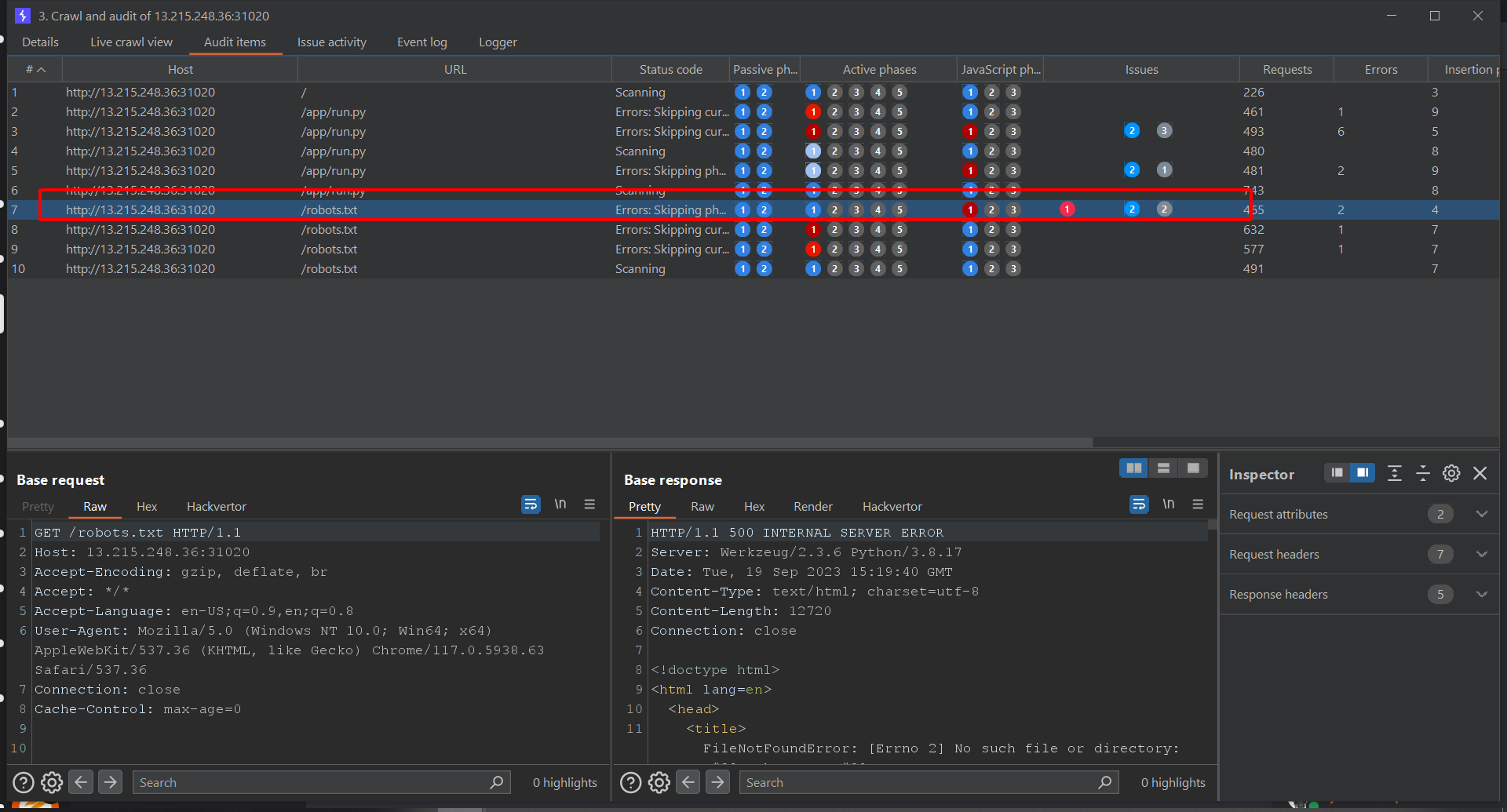Viewport: 1507px width, 812px height.
Task: Click the back arrow in Base response panel
Action: coord(688,781)
